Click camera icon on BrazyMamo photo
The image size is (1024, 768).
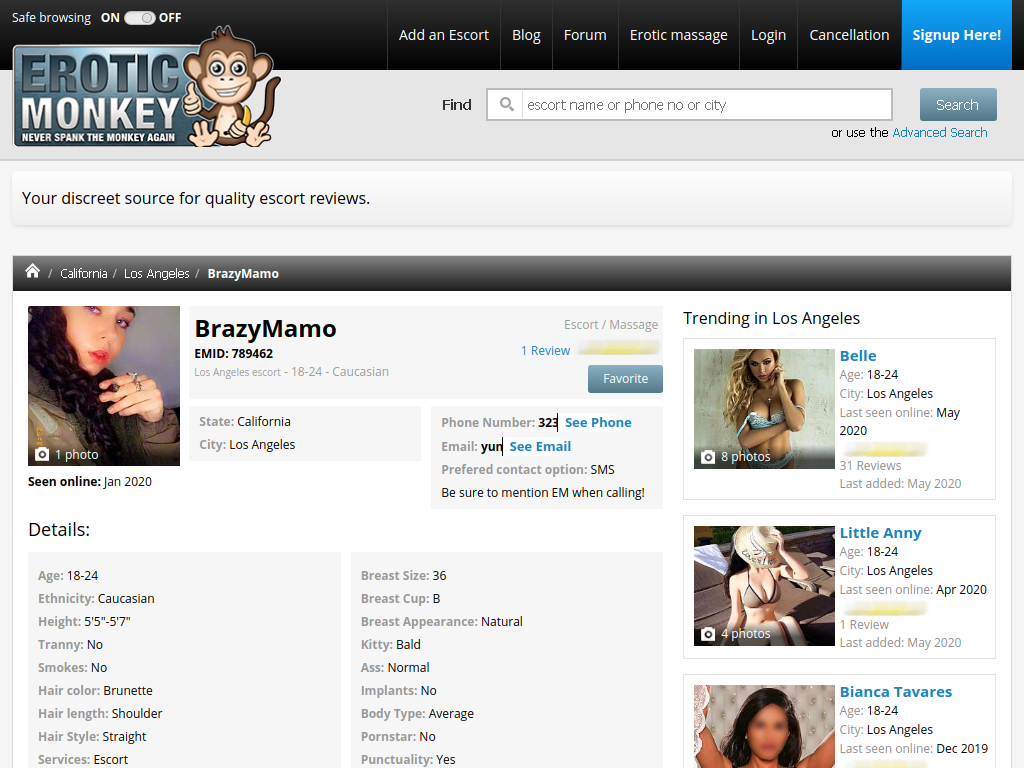[x=42, y=454]
